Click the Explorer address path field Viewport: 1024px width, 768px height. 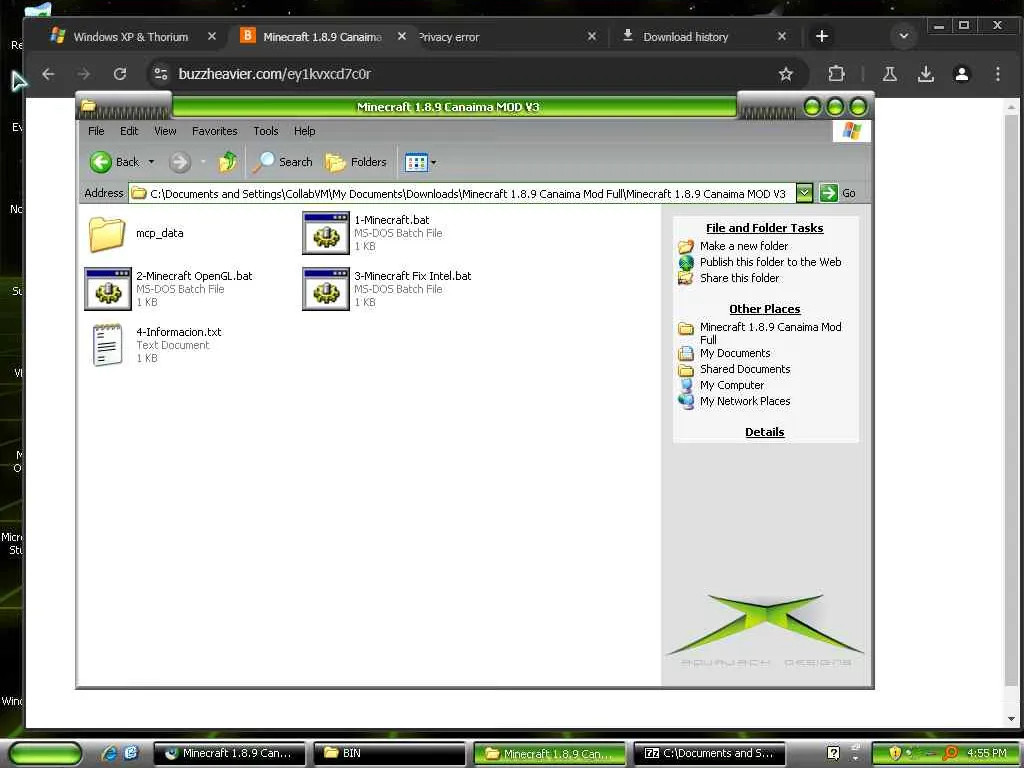click(x=462, y=193)
